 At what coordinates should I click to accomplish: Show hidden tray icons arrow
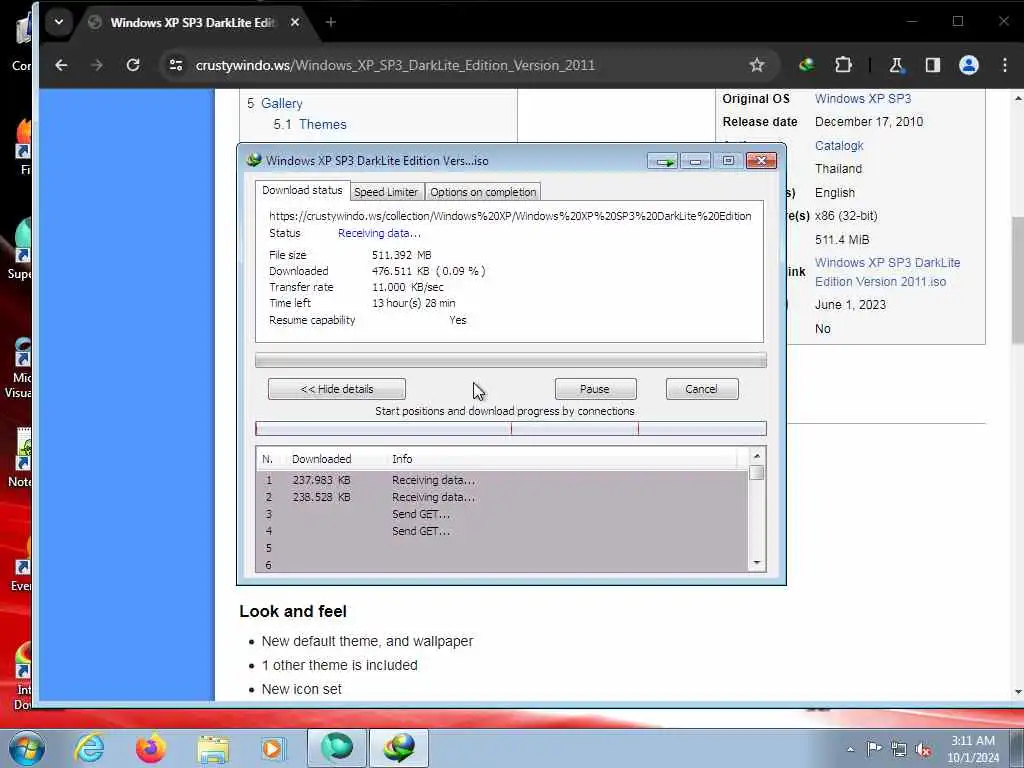tap(850, 750)
